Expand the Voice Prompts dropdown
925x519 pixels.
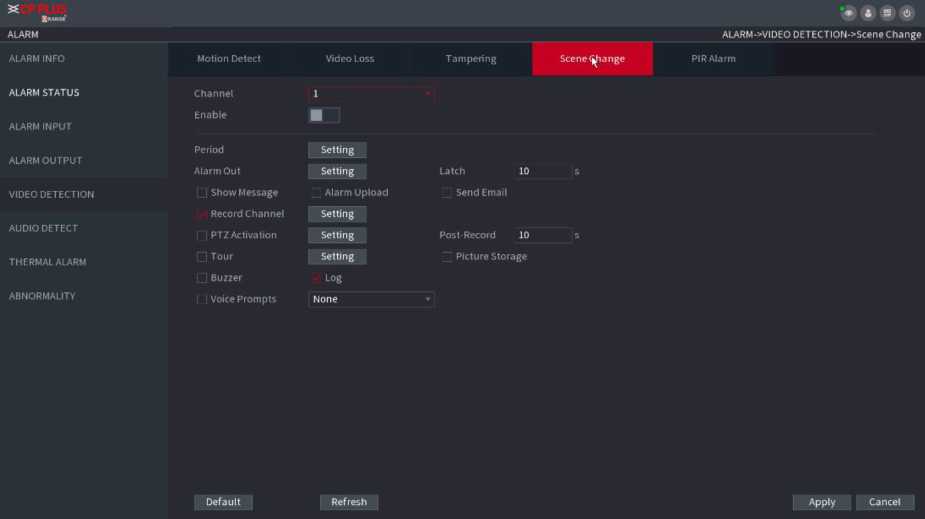point(370,299)
